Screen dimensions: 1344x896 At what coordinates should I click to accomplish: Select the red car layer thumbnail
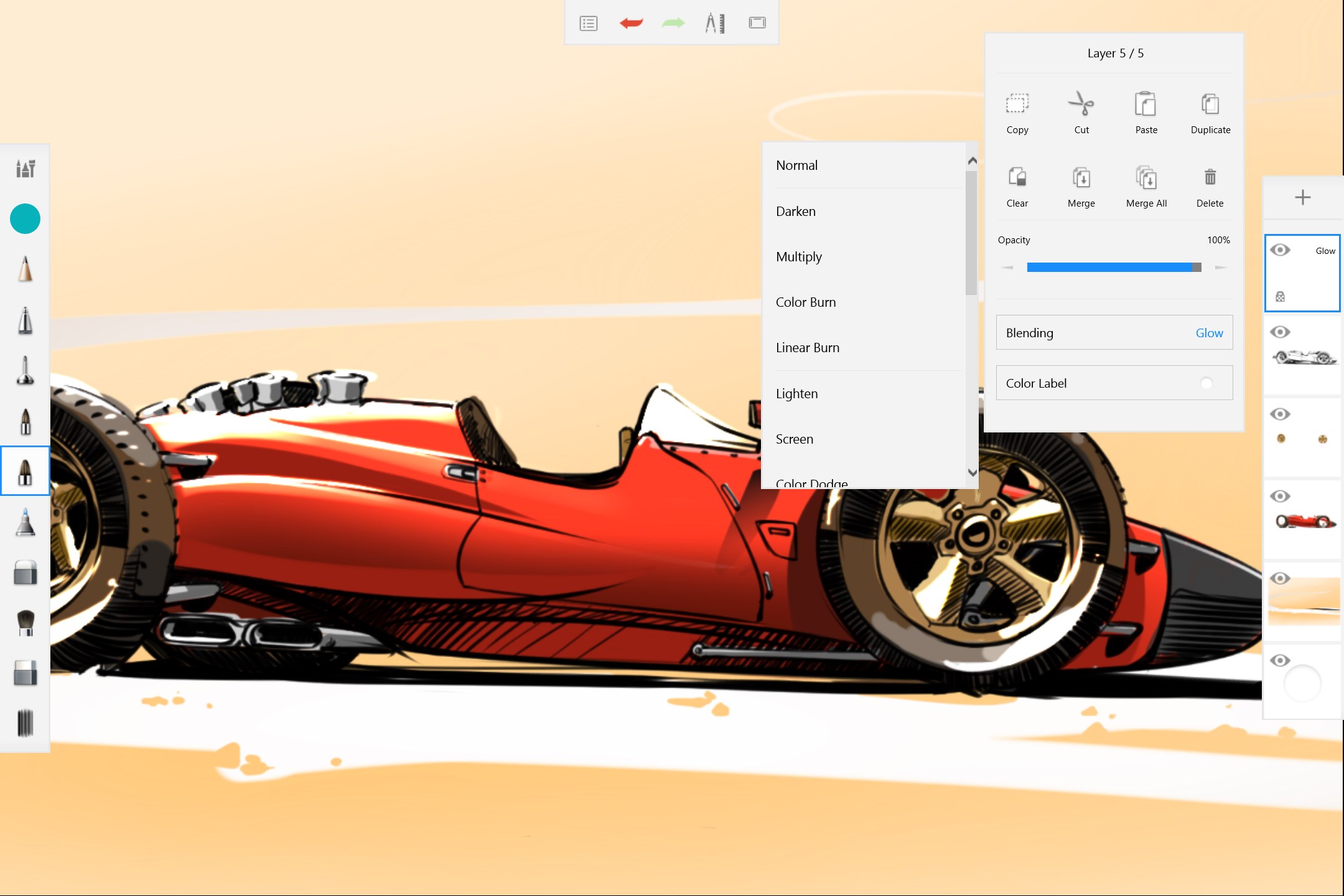[1302, 520]
